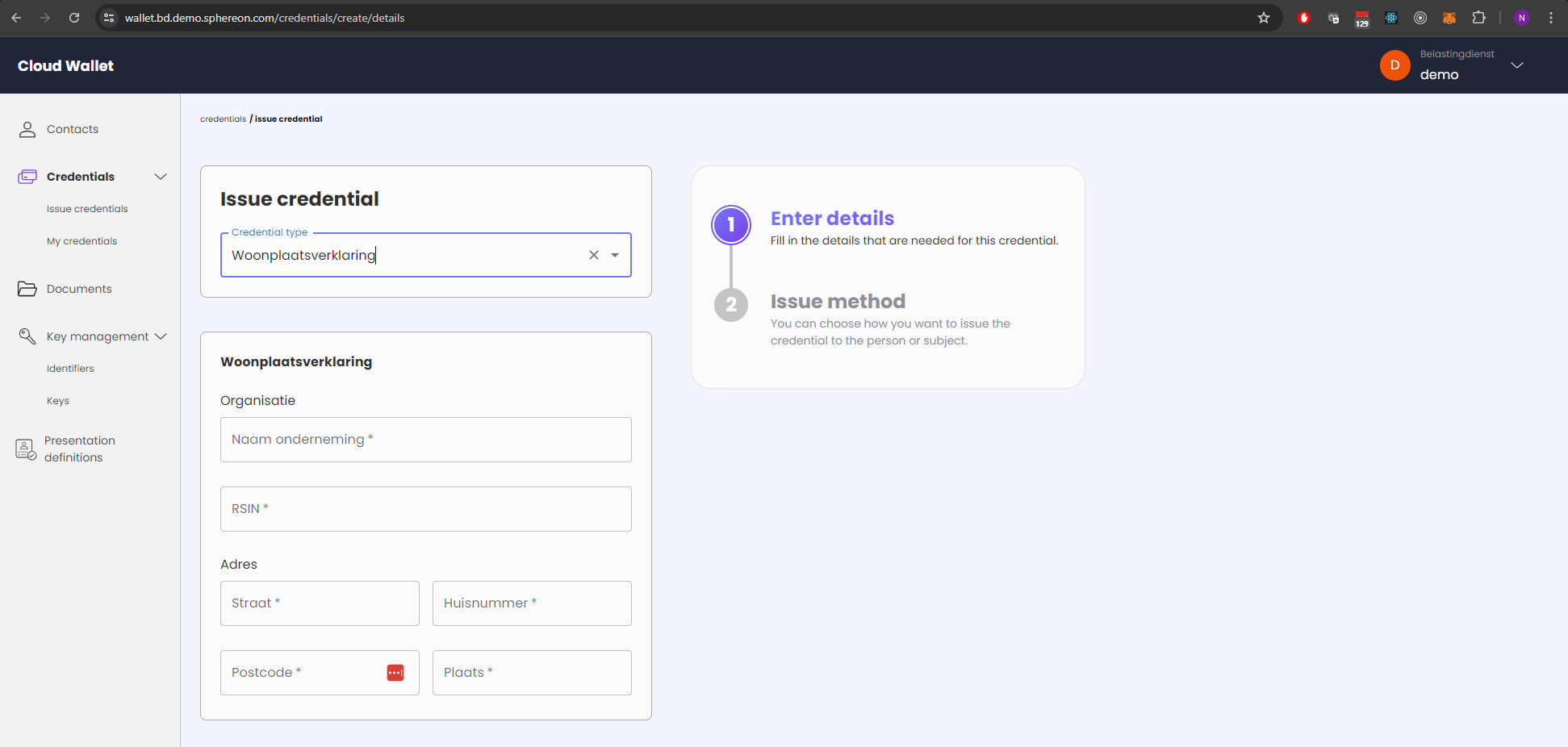
Task: View site information icon in address bar
Action: pyautogui.click(x=109, y=18)
